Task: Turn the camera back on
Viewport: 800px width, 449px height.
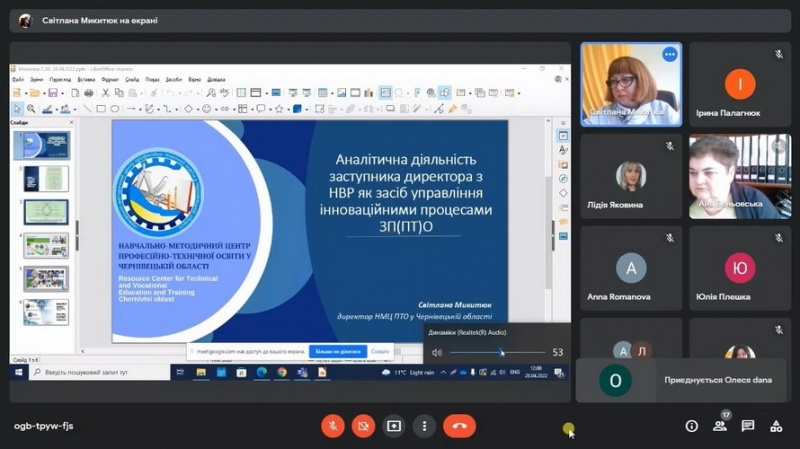Action: [363, 425]
